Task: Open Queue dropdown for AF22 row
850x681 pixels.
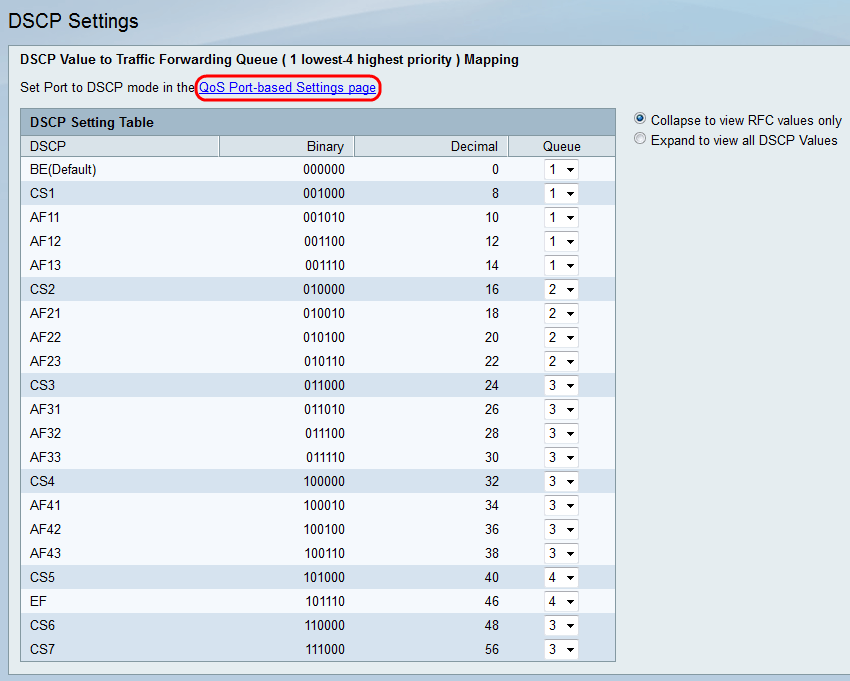Action: pos(561,337)
